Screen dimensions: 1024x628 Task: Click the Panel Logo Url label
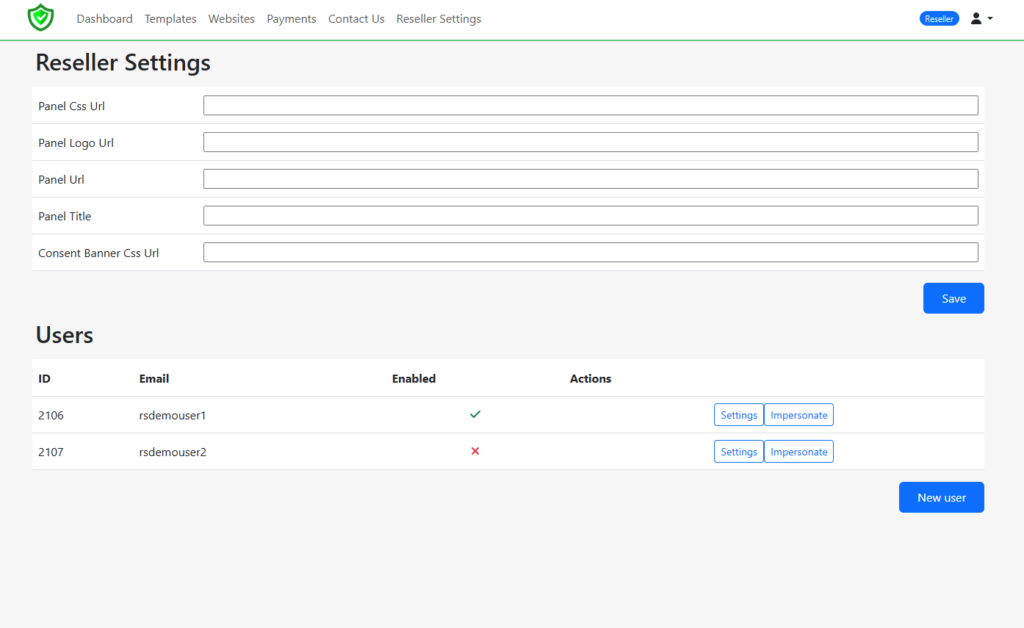(76, 142)
